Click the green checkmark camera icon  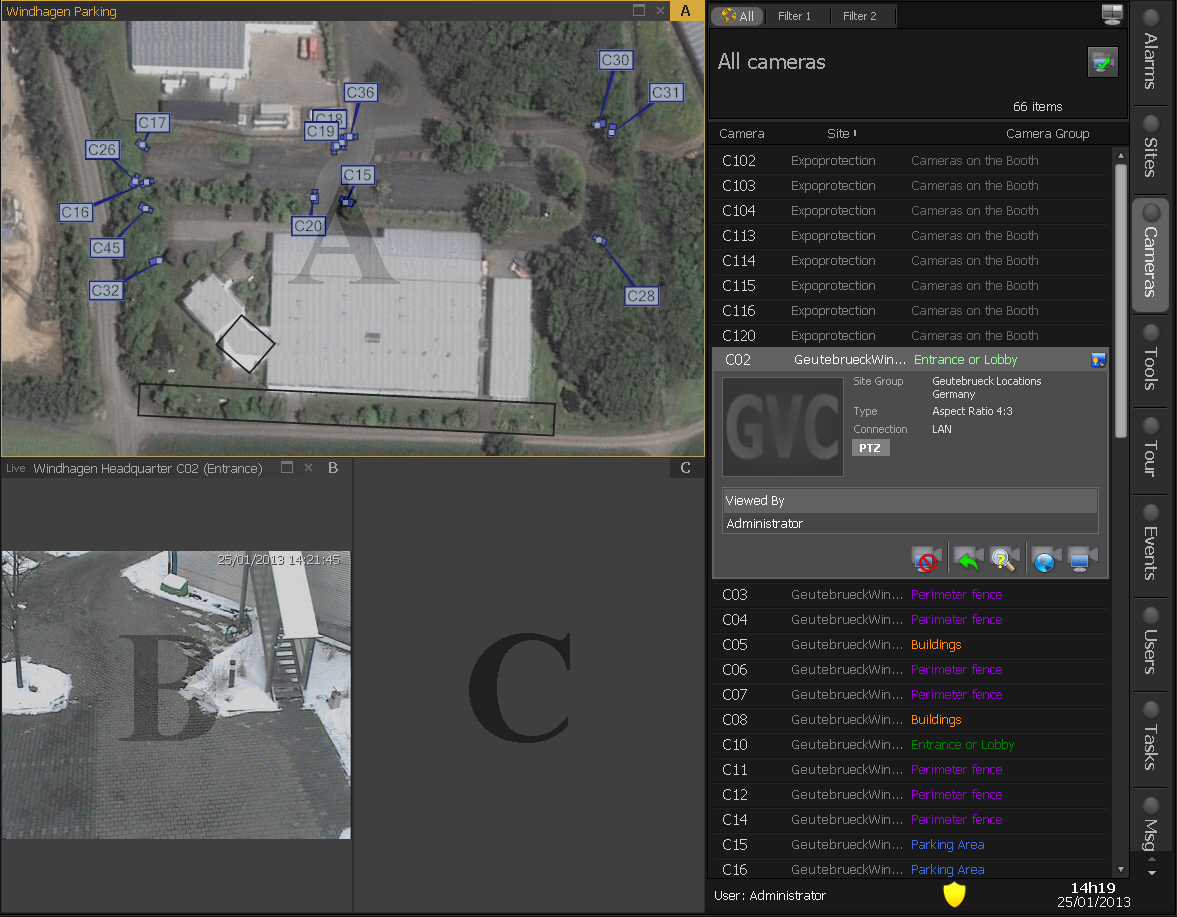pos(1102,62)
